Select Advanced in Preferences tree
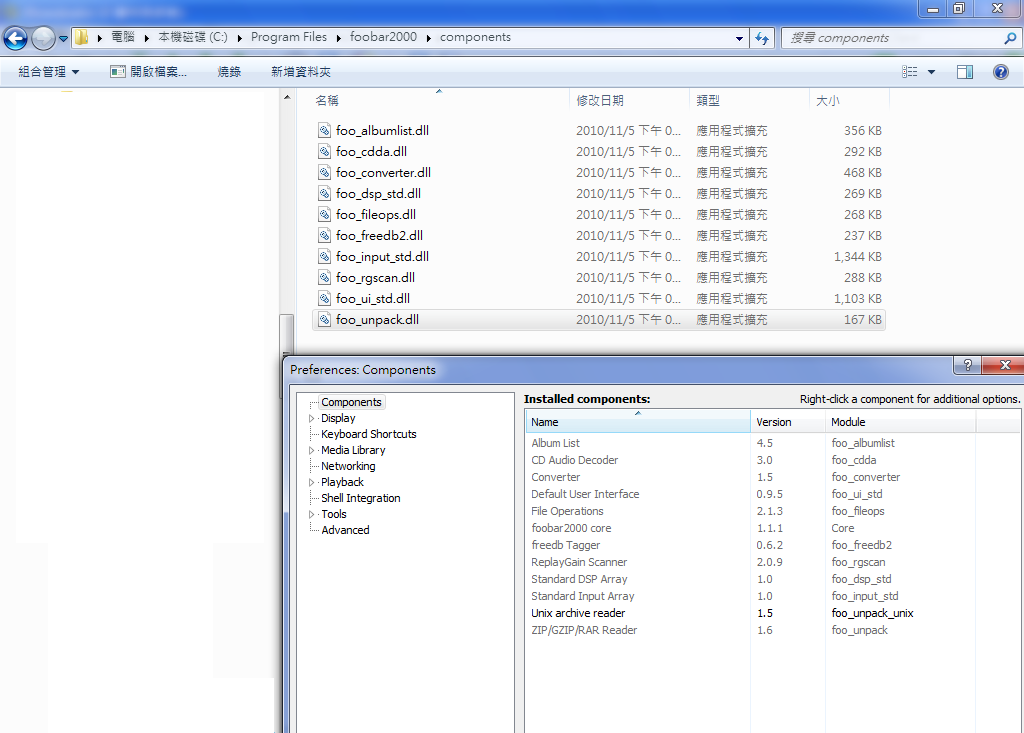This screenshot has width=1024, height=733. click(345, 530)
